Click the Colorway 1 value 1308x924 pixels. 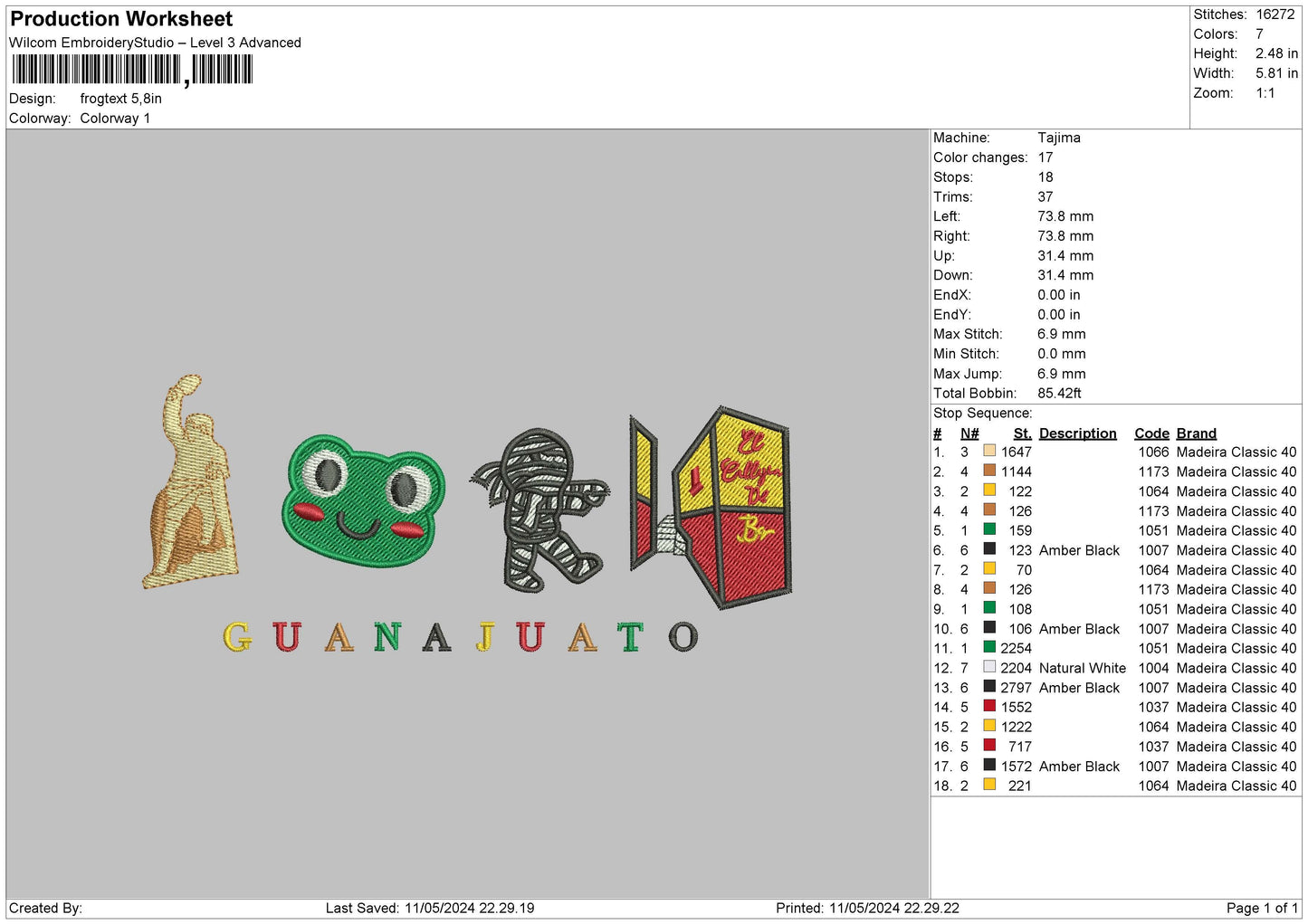(x=115, y=119)
